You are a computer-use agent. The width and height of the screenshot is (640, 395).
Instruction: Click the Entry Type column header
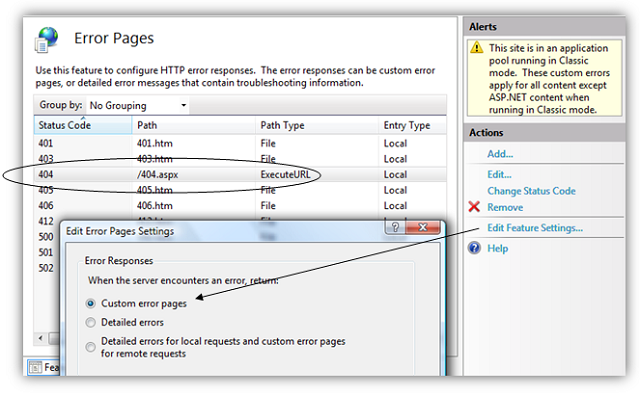pos(412,125)
